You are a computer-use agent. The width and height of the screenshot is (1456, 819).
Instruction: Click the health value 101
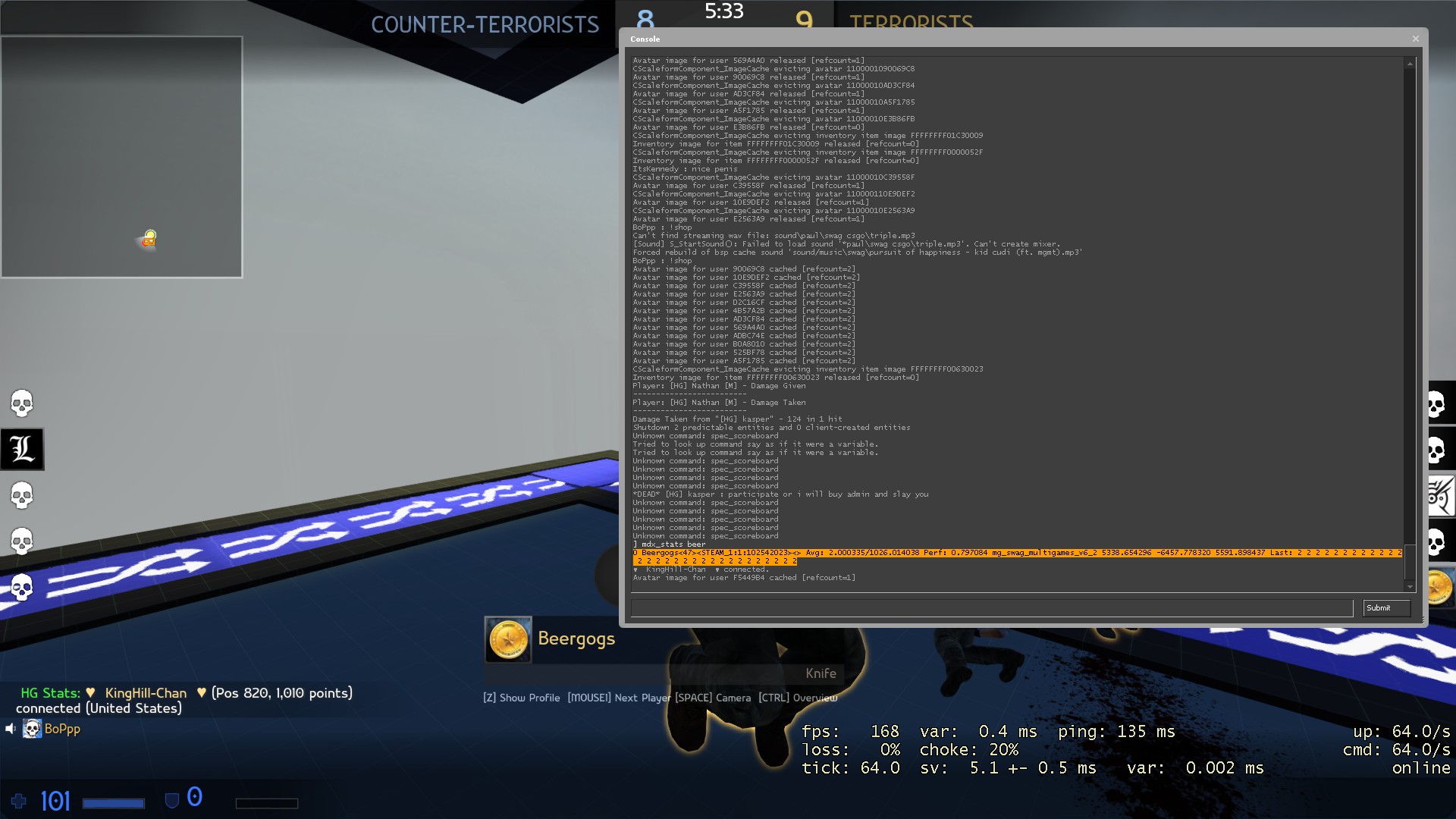pos(55,802)
